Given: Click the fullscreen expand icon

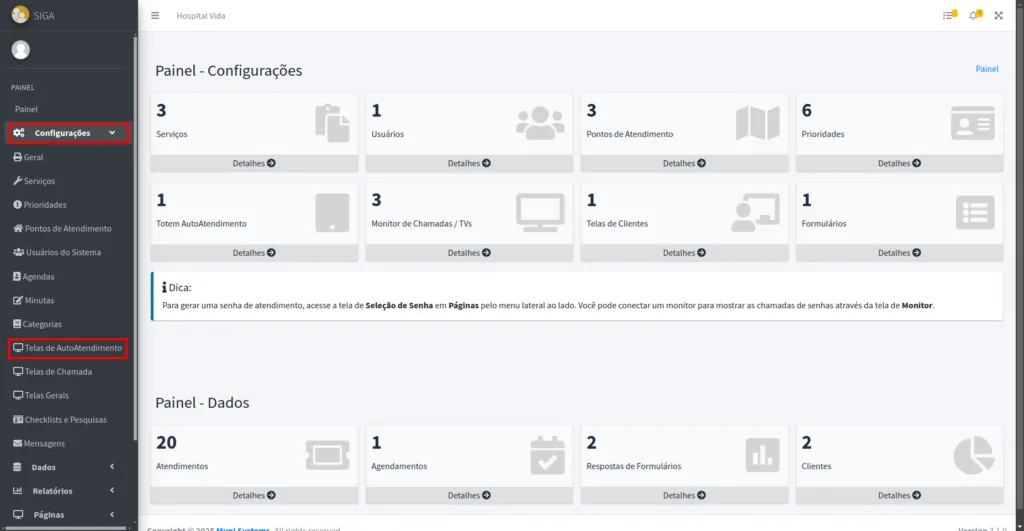Looking at the screenshot, I should click(x=998, y=16).
